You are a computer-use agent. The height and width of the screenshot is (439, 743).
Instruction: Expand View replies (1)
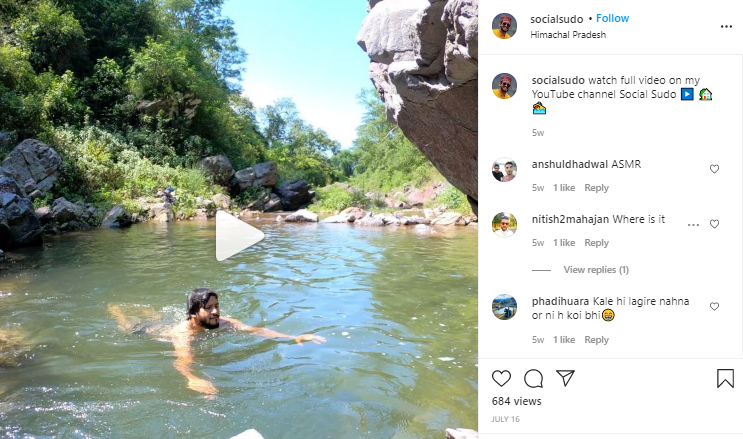coord(596,270)
